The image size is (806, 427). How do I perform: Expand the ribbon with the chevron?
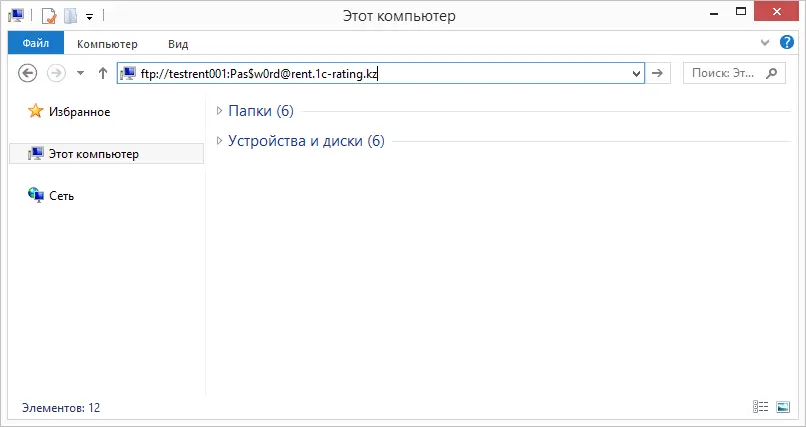click(x=765, y=43)
